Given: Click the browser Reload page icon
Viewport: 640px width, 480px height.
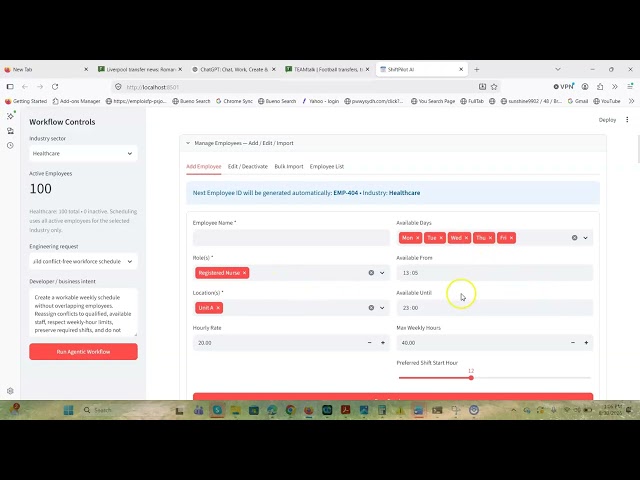Looking at the screenshot, I should 55,87.
